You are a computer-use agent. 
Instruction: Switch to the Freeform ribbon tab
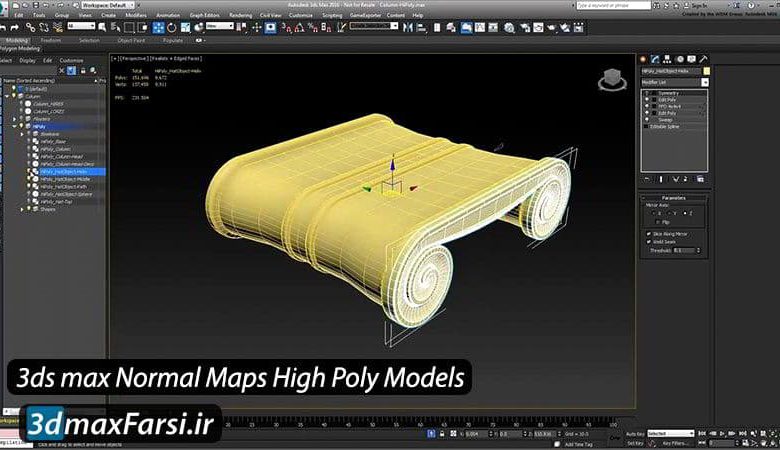pos(51,40)
